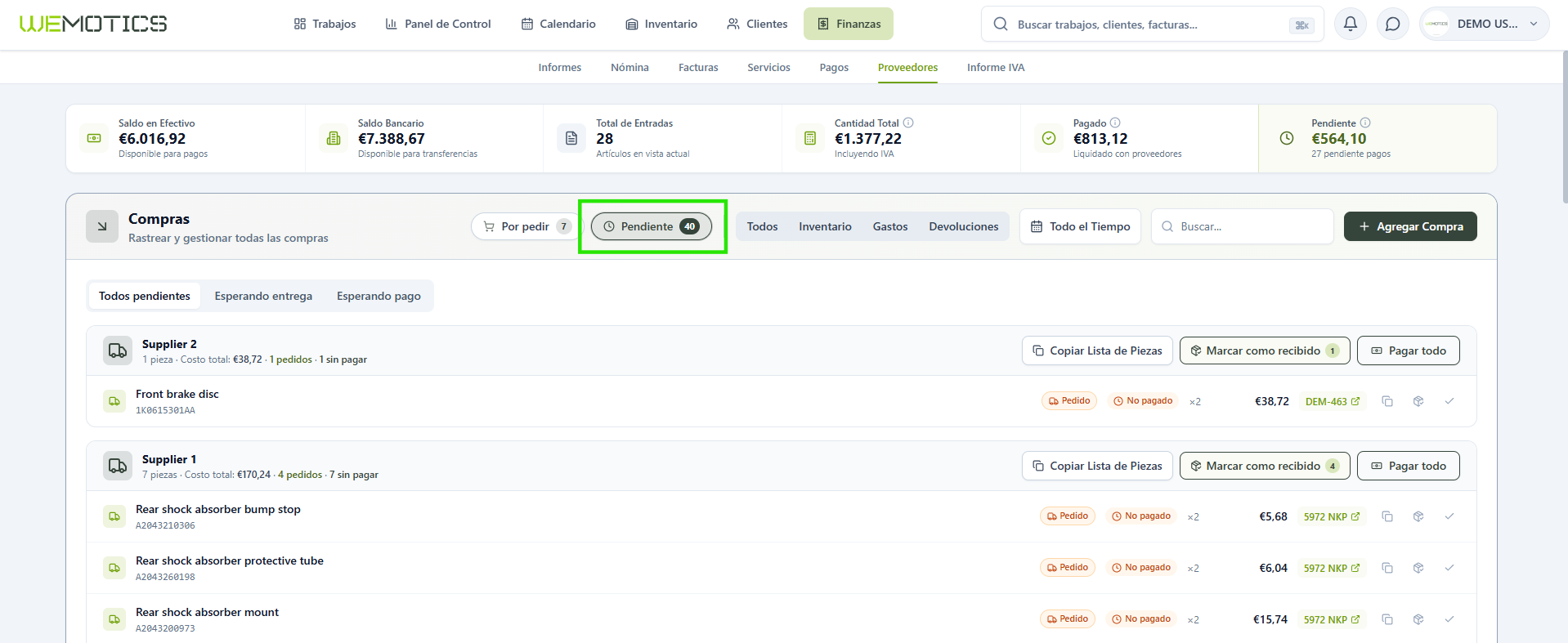The height and width of the screenshot is (643, 1568).
Task: Mark Supplier 2 order as received
Action: coord(1265,351)
